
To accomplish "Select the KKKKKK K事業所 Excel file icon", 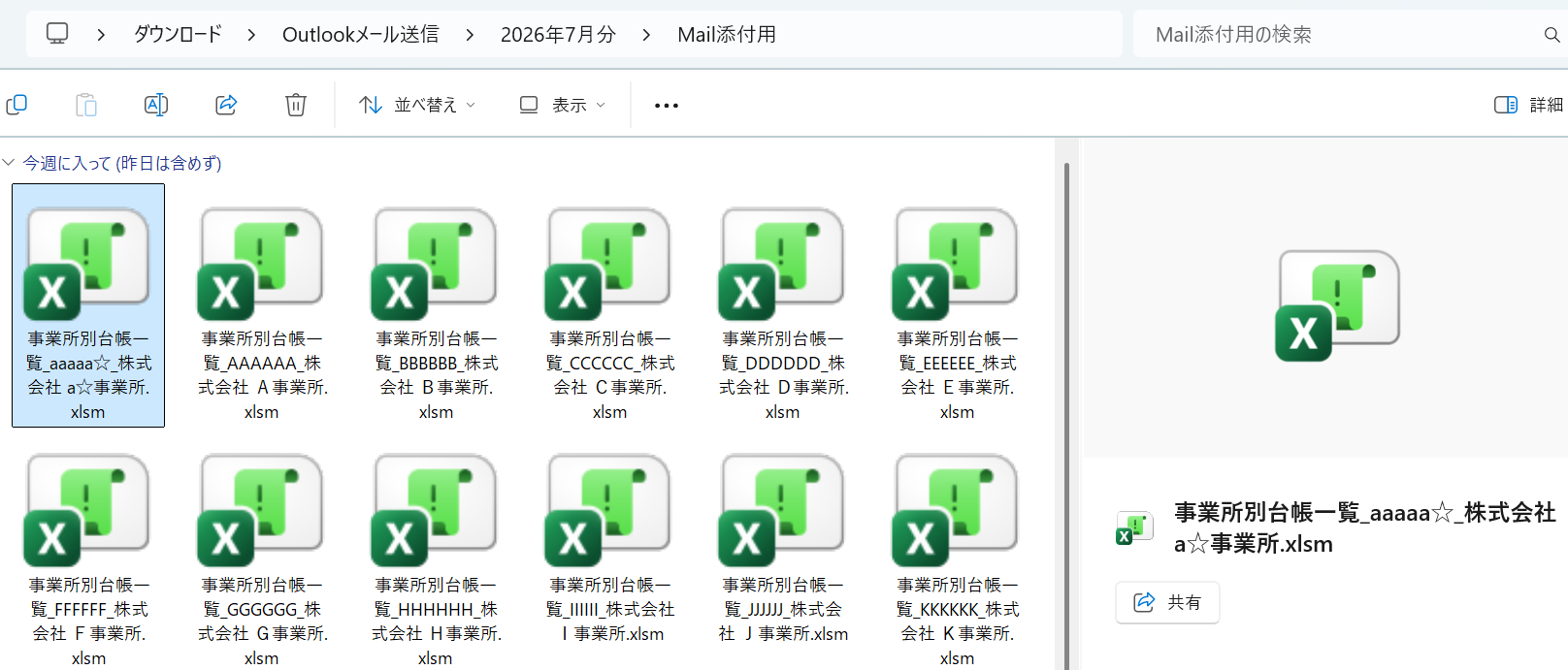I will point(956,510).
